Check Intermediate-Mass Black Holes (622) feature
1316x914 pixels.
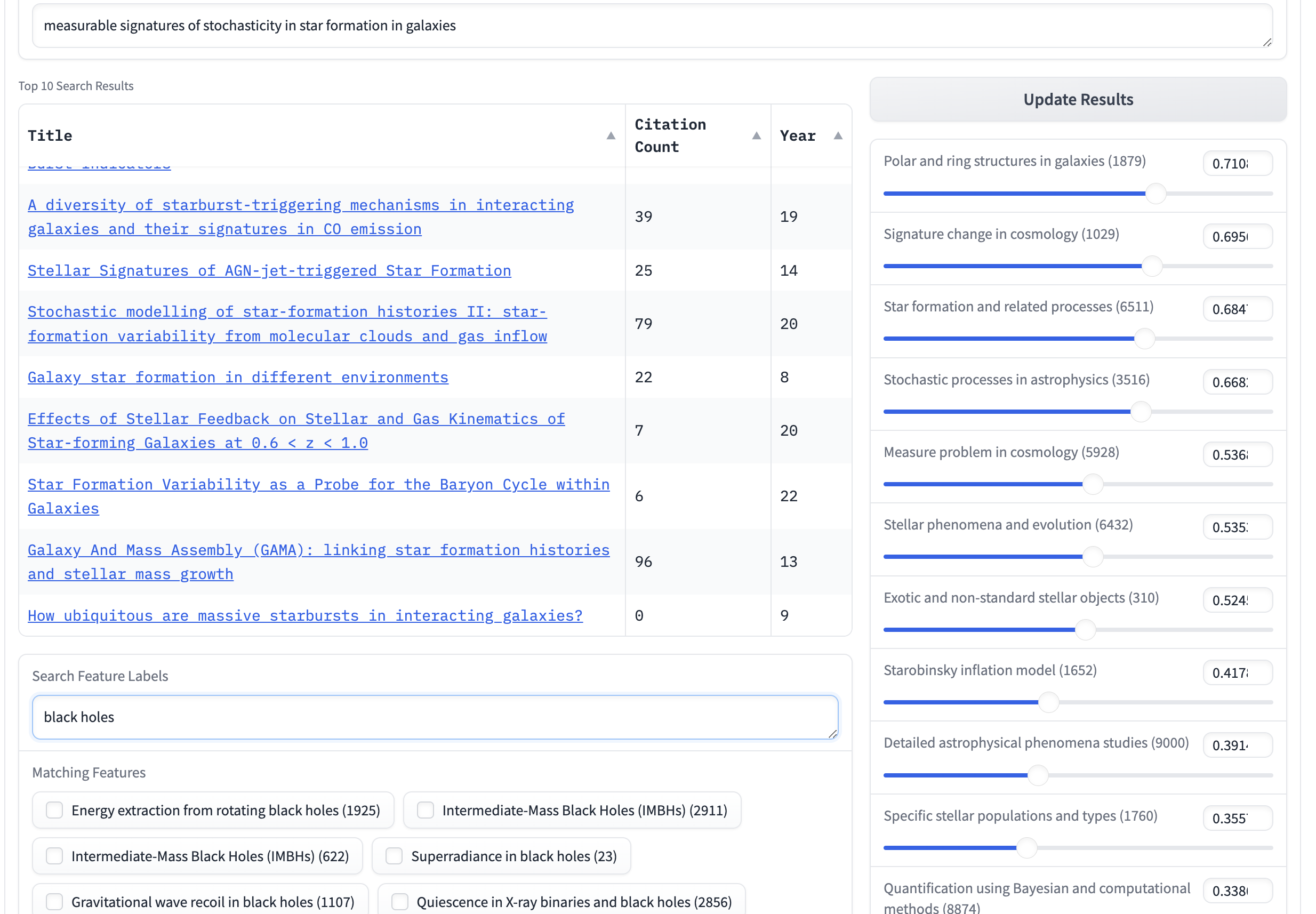click(54, 855)
